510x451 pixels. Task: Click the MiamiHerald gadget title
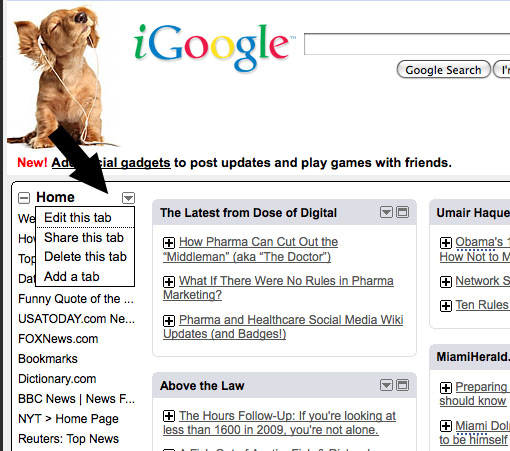point(473,357)
